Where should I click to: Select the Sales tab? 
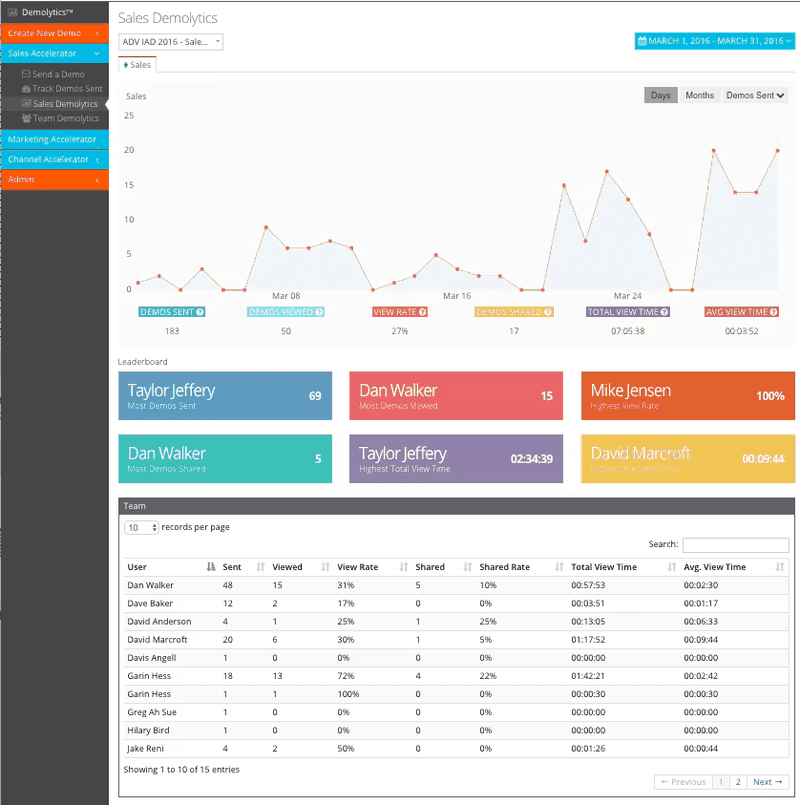point(137,64)
